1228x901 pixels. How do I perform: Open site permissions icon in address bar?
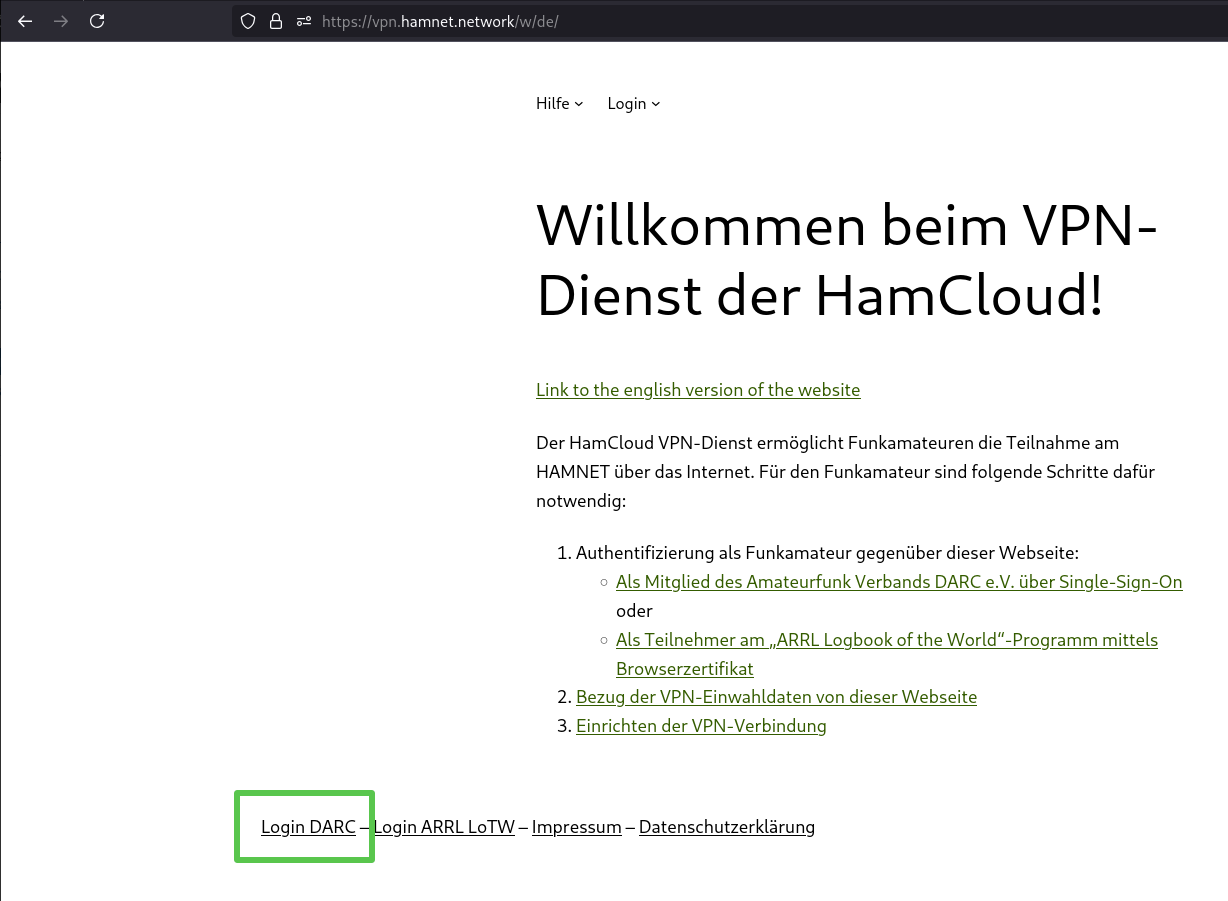[304, 21]
